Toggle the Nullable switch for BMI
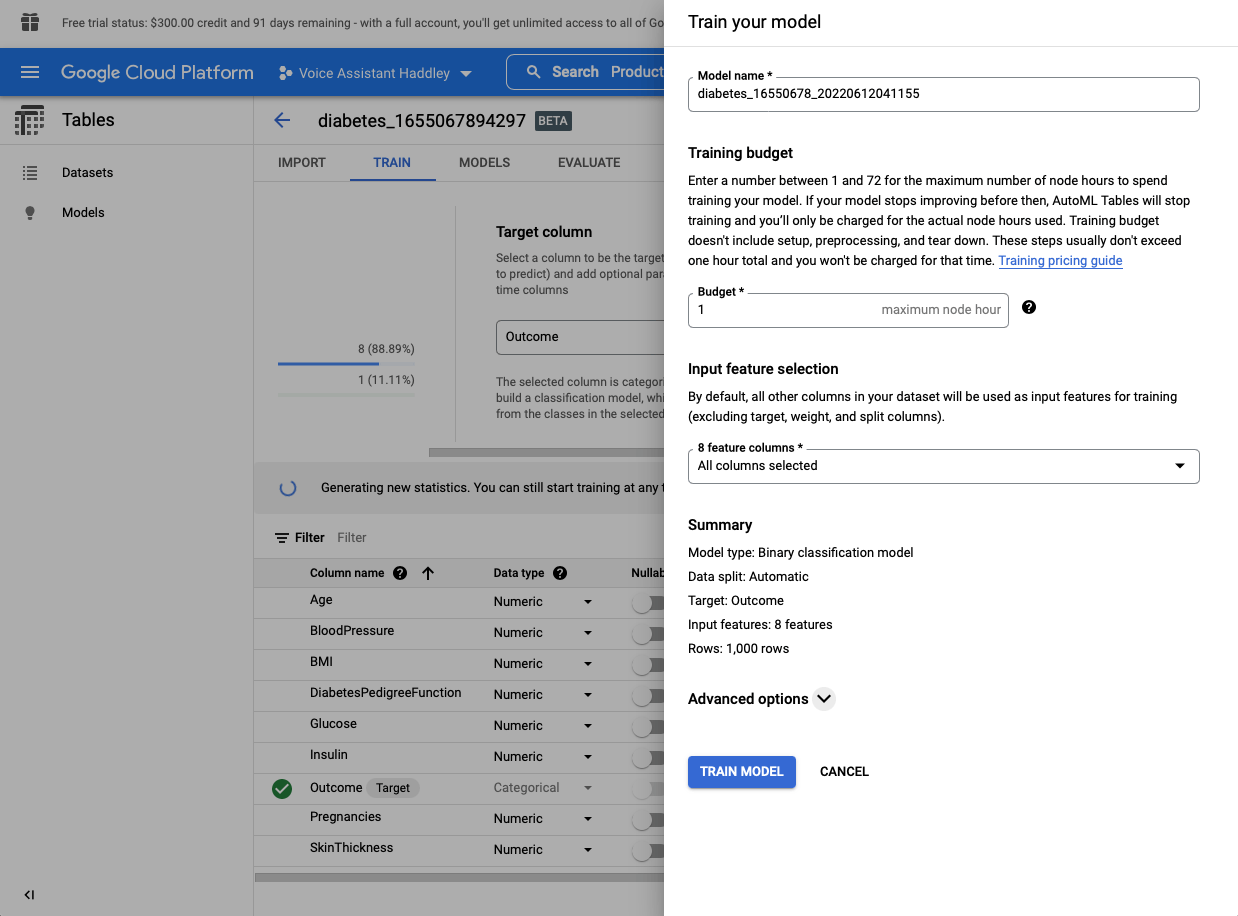The width and height of the screenshot is (1238, 916). pos(648,665)
